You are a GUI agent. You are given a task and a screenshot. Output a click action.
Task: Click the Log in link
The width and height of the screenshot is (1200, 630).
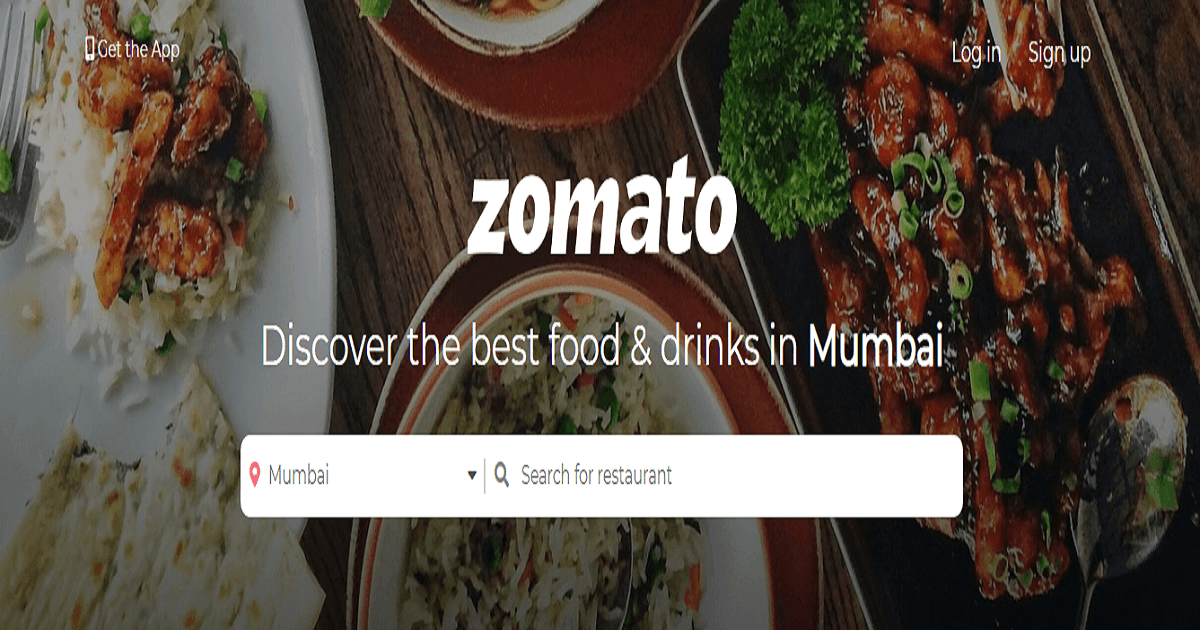click(x=976, y=53)
